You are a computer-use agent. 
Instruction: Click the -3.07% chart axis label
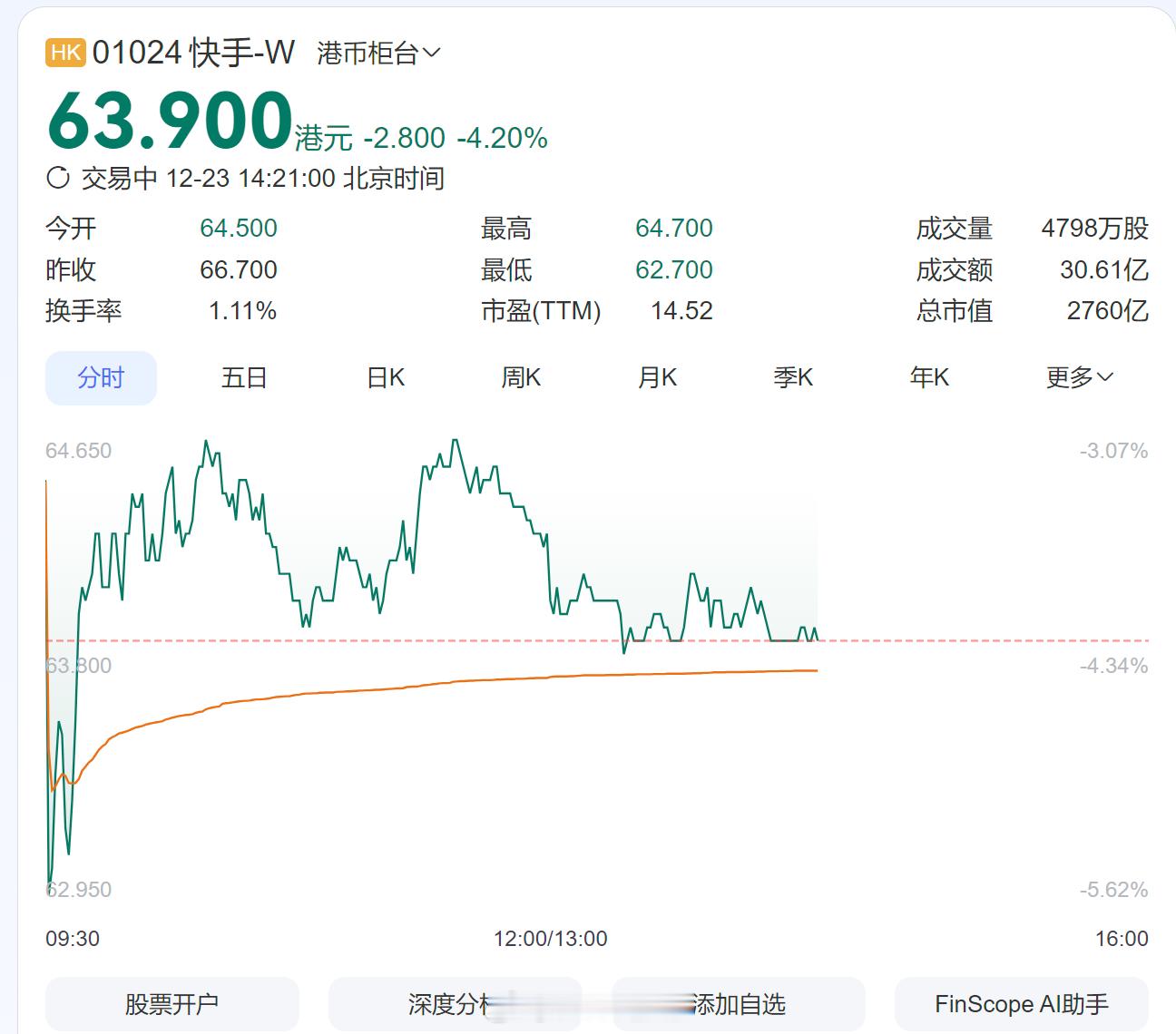(1114, 451)
